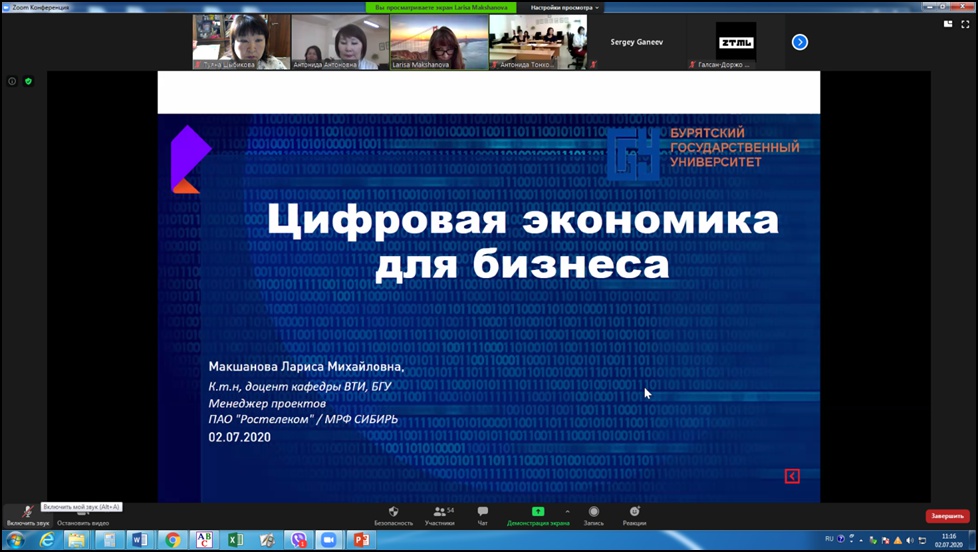Select Larisa Makshanova's video thumbnail
978x552 pixels.
coord(438,42)
